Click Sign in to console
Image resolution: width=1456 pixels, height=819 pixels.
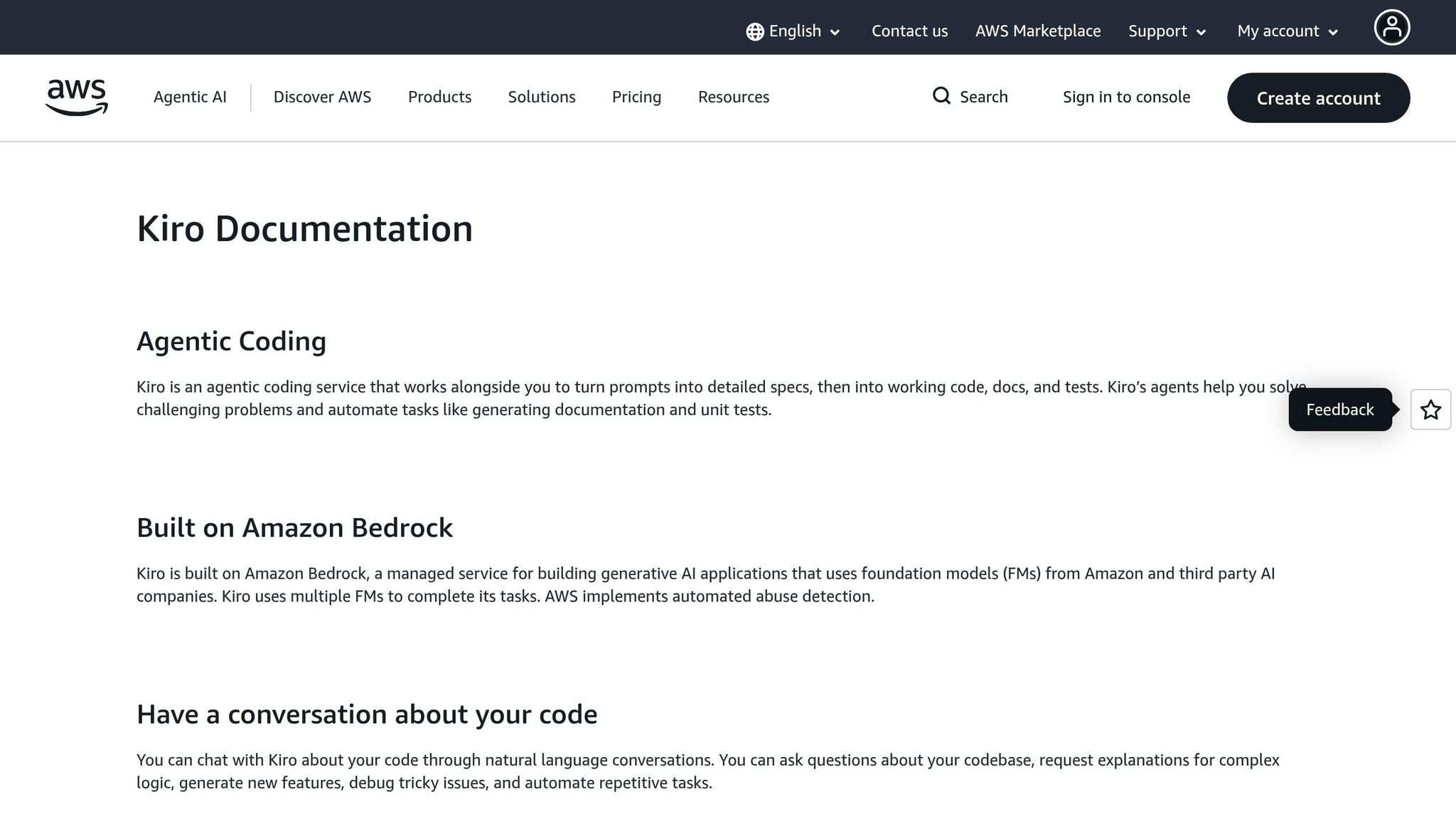[x=1126, y=97]
